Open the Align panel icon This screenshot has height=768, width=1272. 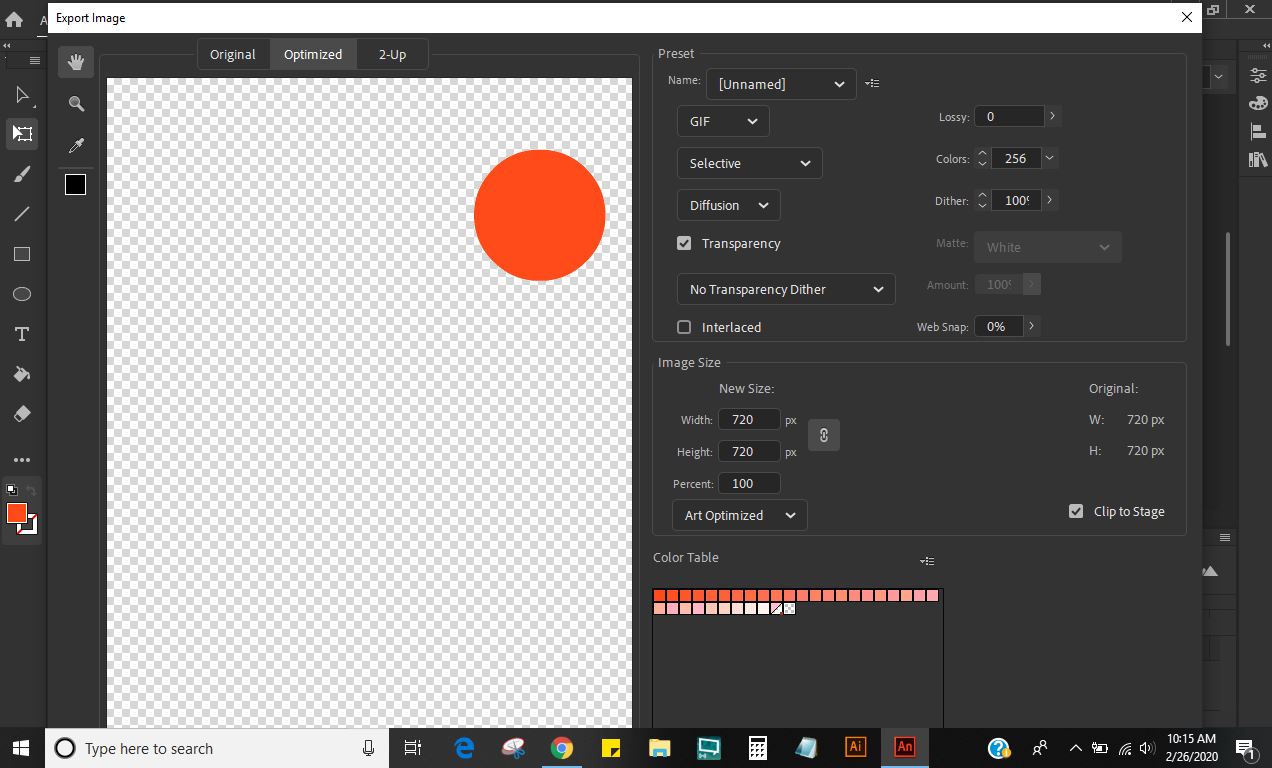coord(1257,131)
